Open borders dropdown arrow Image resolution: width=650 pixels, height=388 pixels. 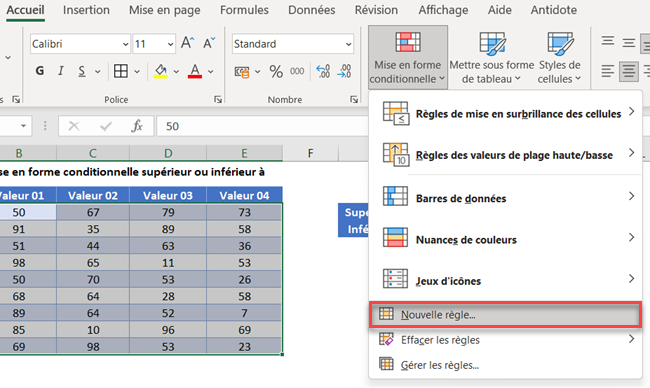137,72
